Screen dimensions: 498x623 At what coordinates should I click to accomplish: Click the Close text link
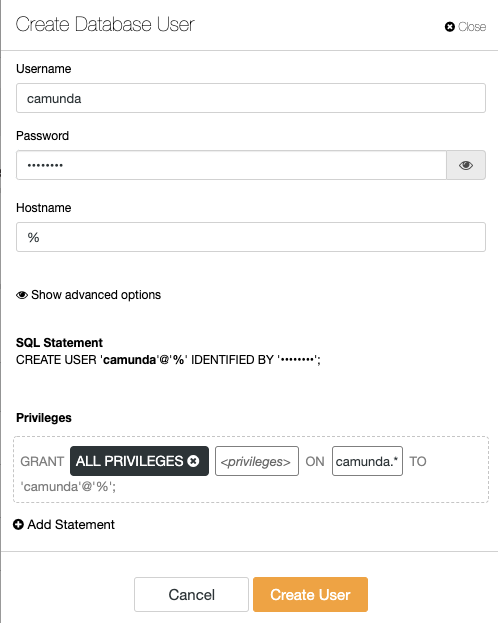(472, 27)
